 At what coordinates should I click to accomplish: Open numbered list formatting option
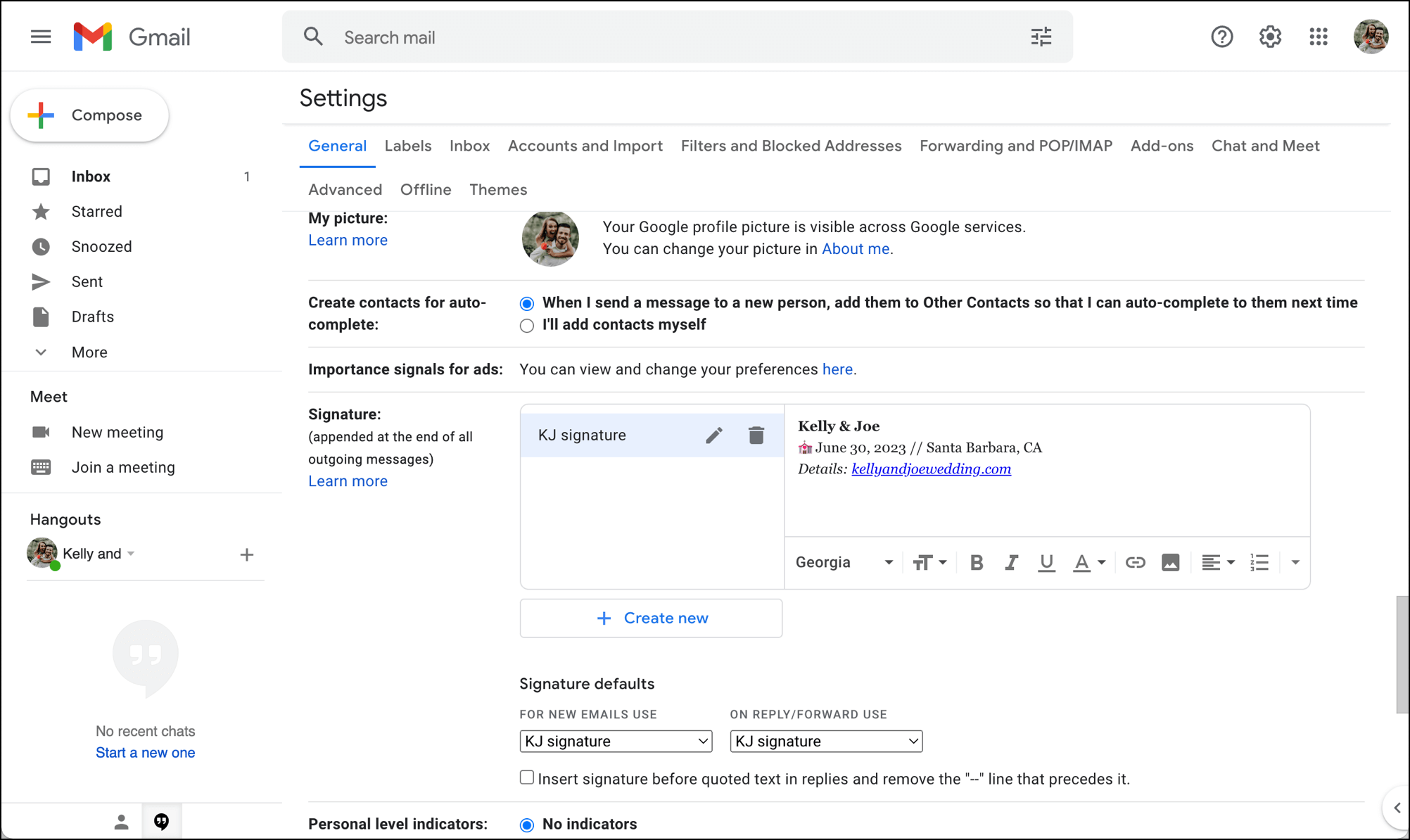tap(1259, 562)
